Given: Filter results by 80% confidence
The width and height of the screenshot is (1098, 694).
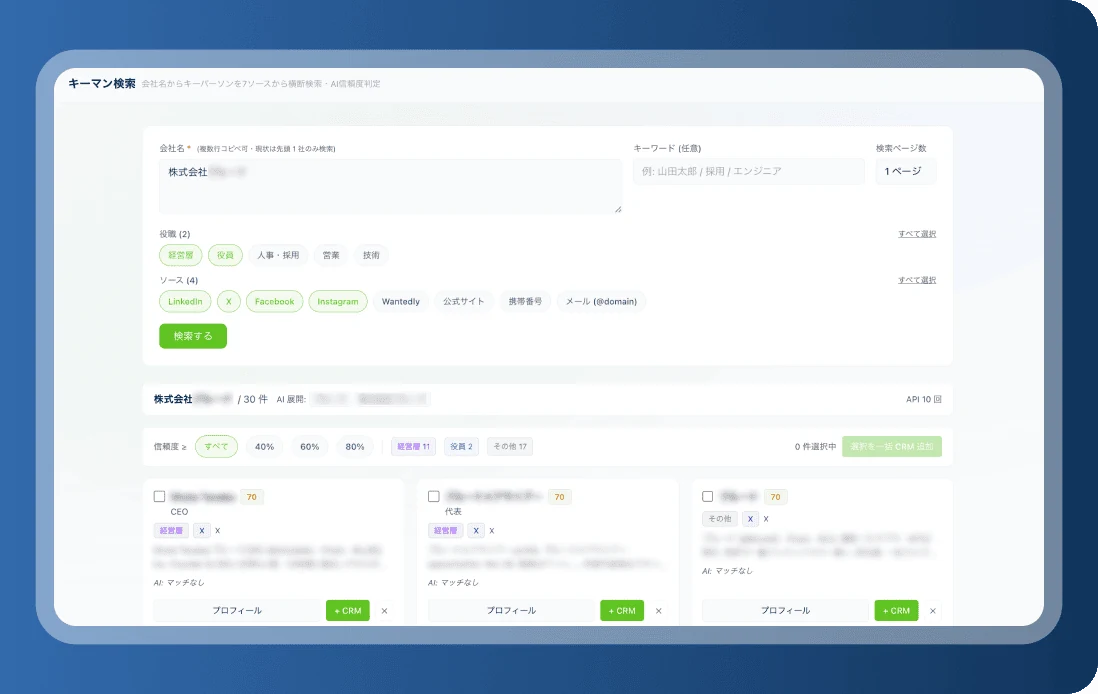Looking at the screenshot, I should [355, 446].
